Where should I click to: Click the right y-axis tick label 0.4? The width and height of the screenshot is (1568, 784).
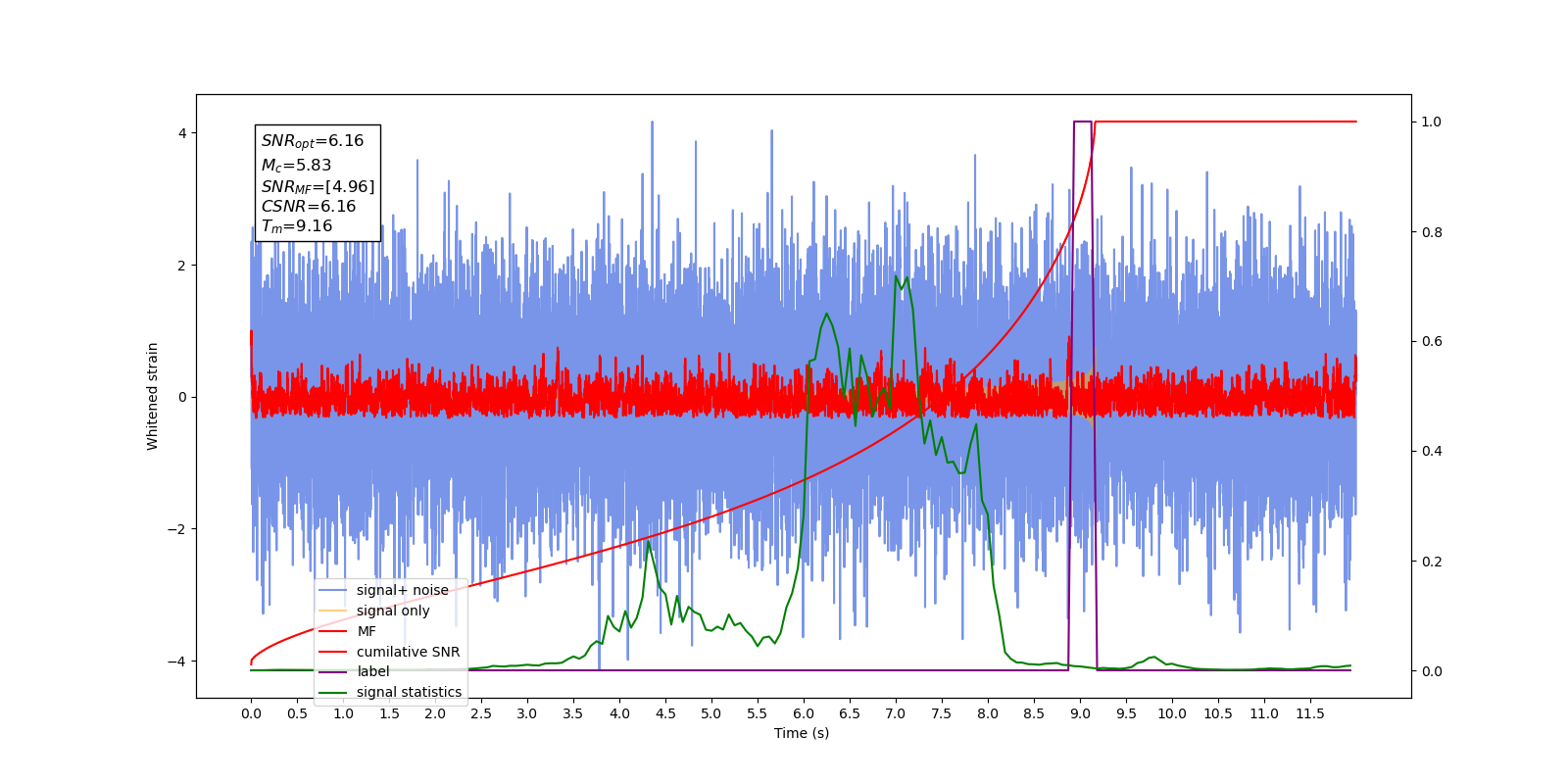click(x=1432, y=452)
